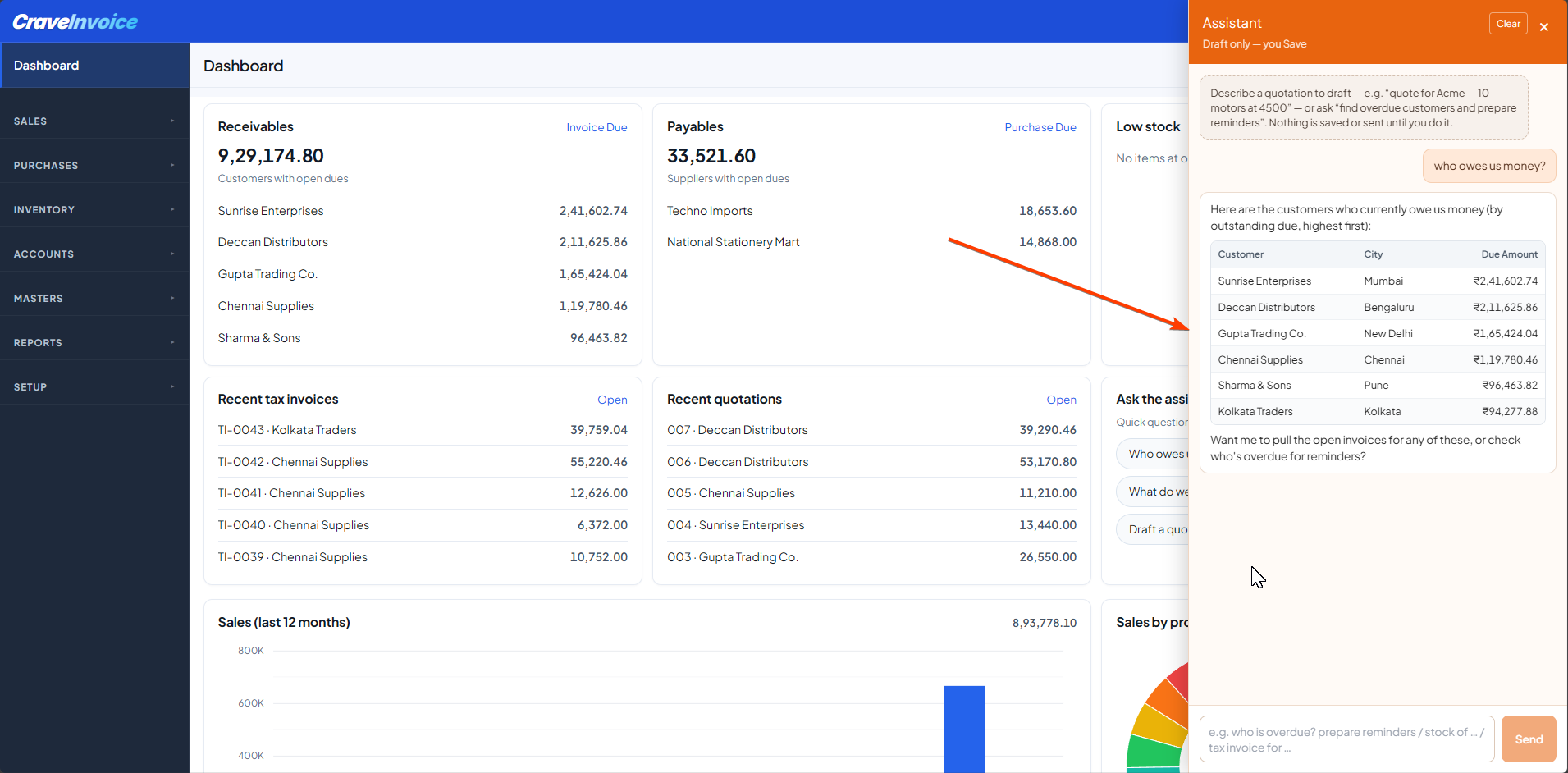The image size is (1568, 773).
Task: Click the Payables total 33,521.60
Action: point(711,156)
